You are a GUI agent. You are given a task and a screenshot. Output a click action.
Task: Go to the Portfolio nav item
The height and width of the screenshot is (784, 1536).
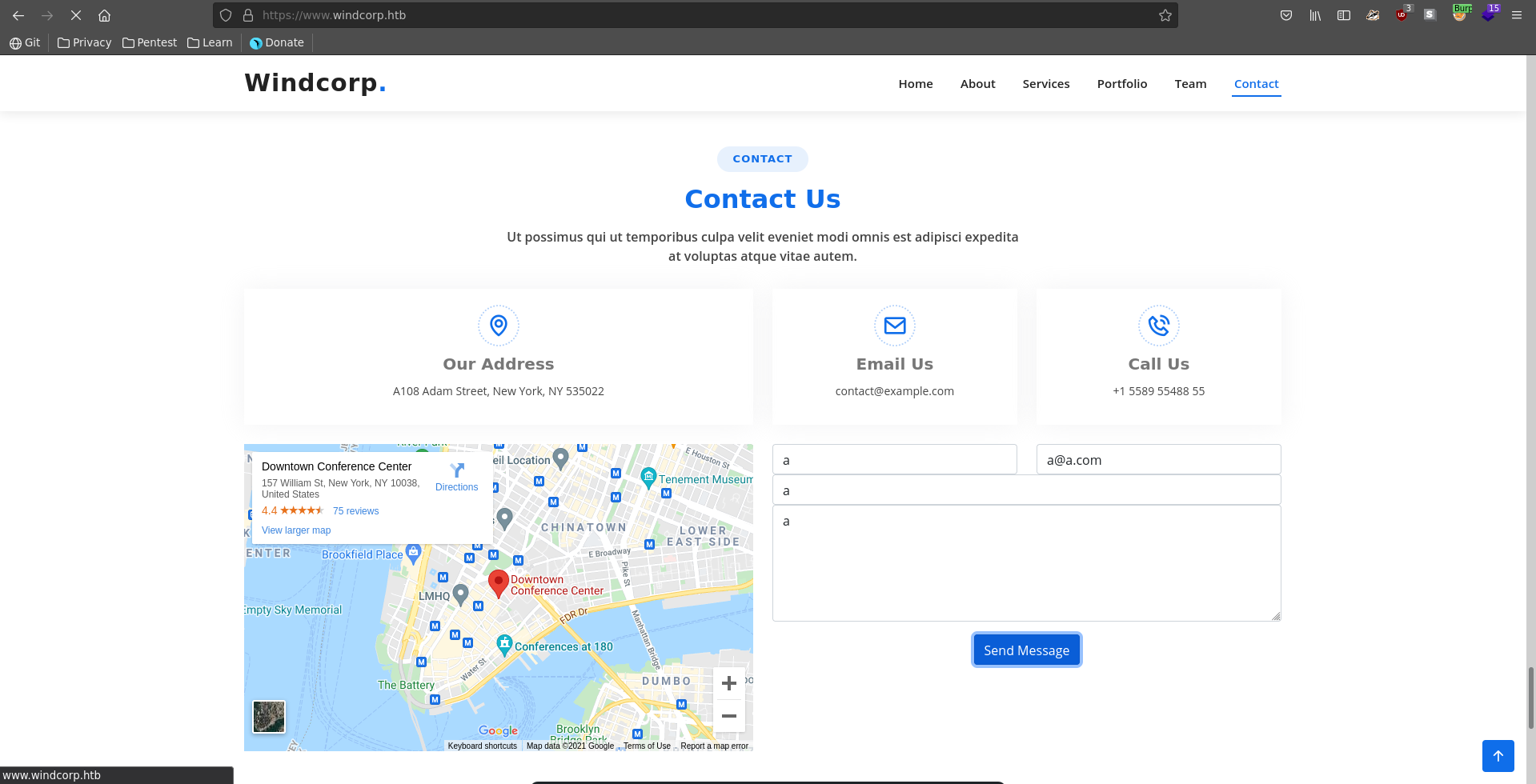[1121, 84]
